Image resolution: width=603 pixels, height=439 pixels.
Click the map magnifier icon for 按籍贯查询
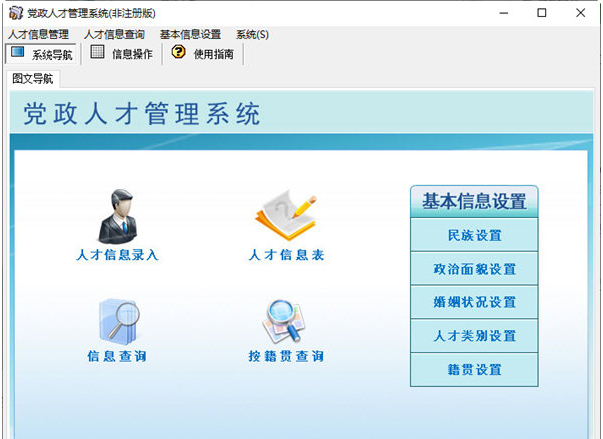[284, 321]
